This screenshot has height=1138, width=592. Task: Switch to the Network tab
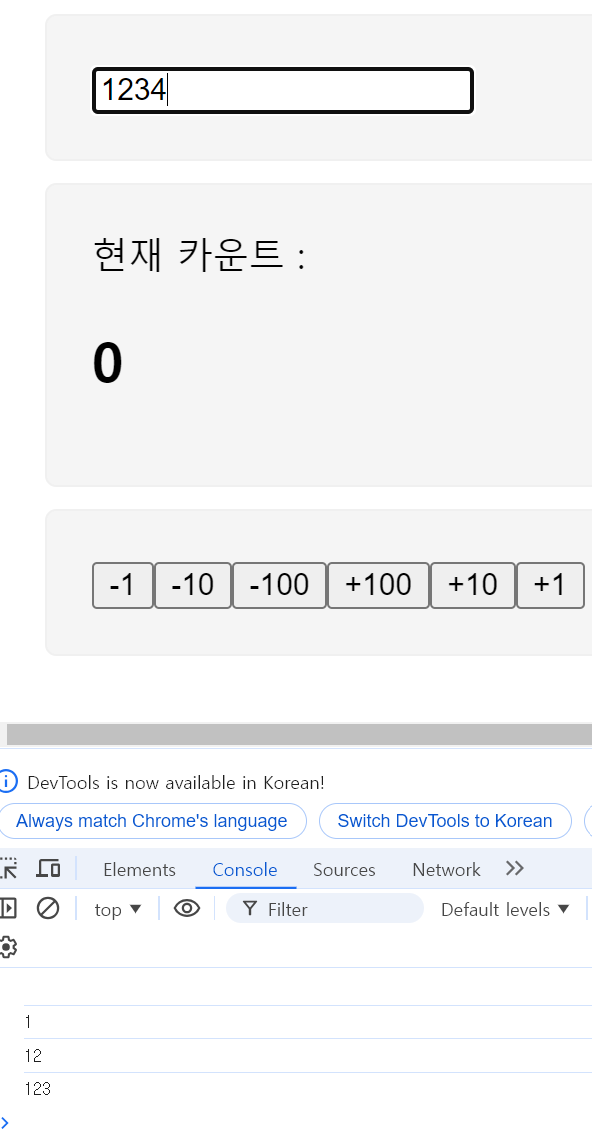(446, 869)
